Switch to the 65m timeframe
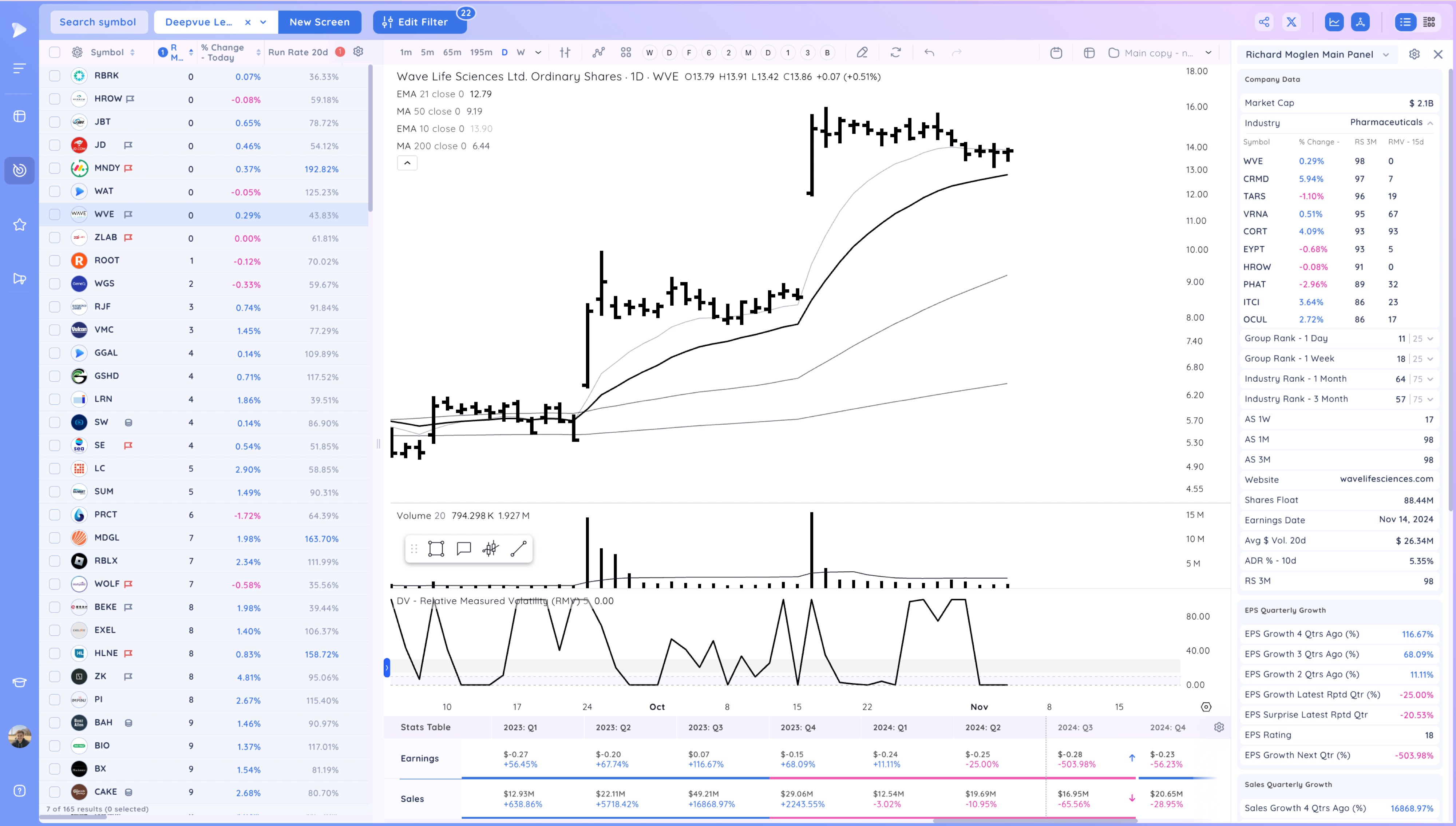The height and width of the screenshot is (826, 1456). [x=452, y=53]
